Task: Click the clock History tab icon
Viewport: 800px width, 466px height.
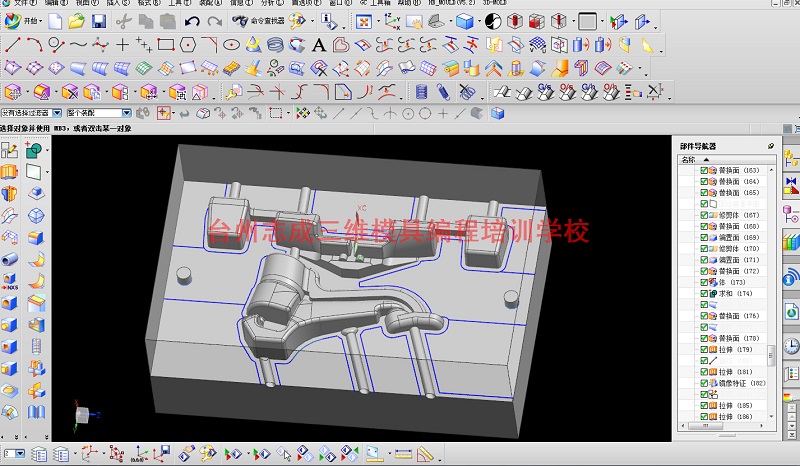Action: point(791,347)
